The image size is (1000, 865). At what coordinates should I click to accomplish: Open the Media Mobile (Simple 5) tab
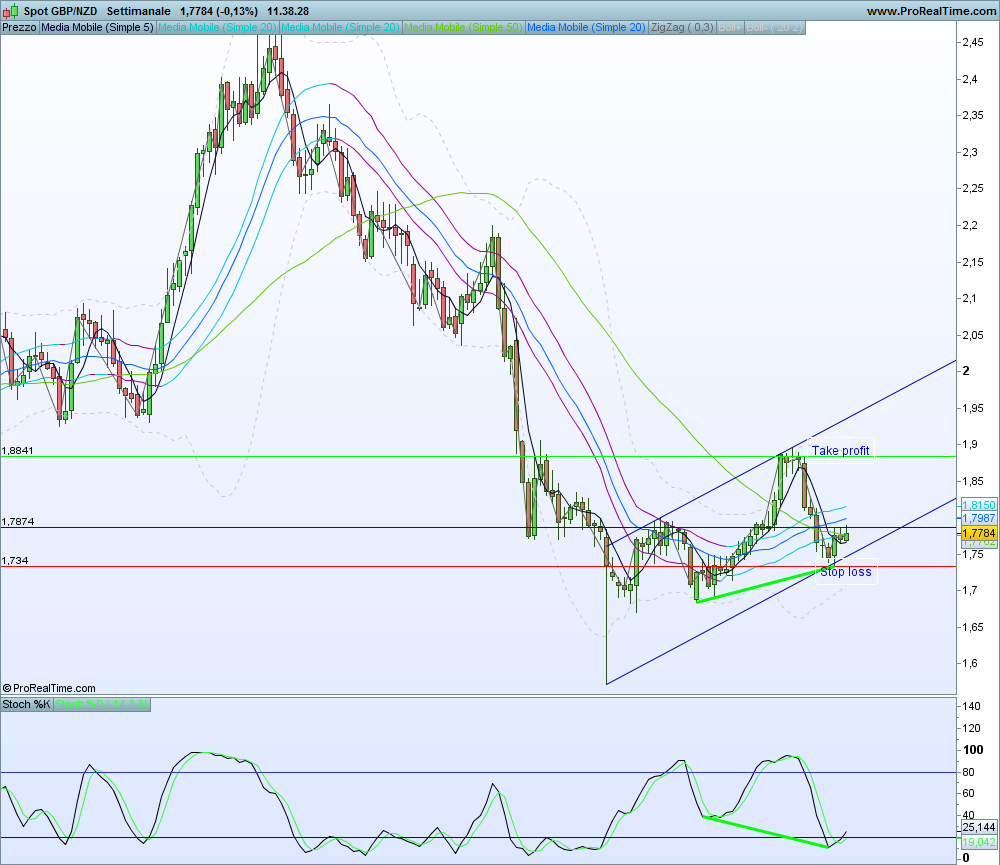coord(97,27)
